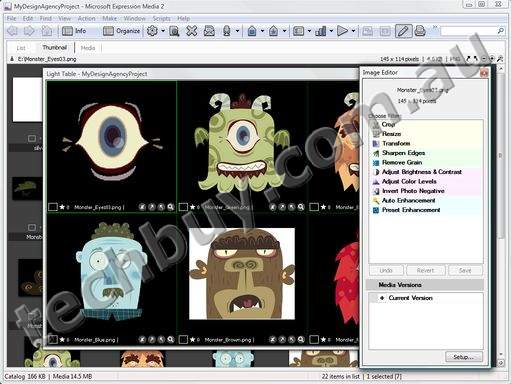Click the play slideshow icon
Screen dimensions: 511x384
tap(342, 31)
